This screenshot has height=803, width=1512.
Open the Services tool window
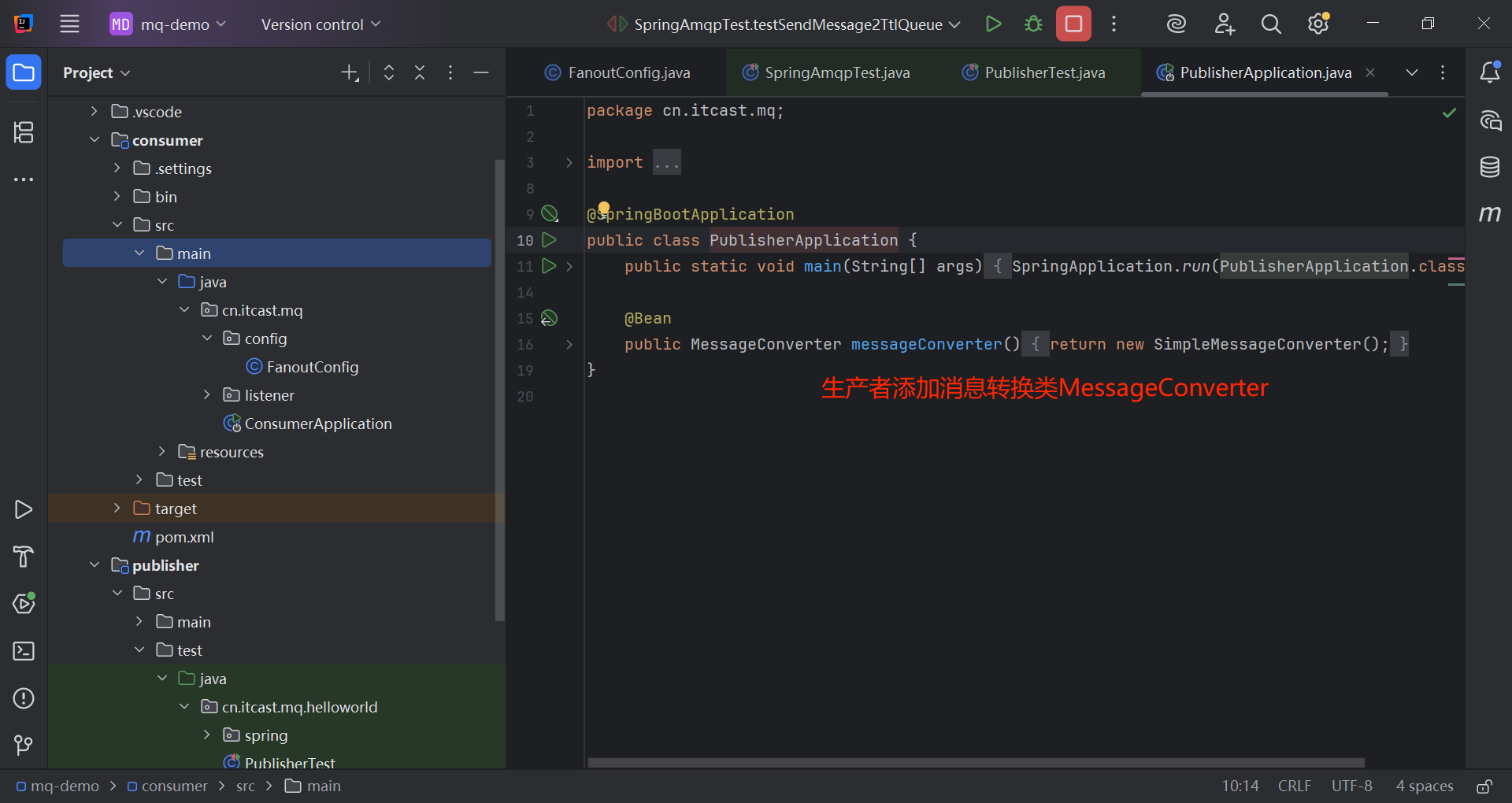pyautogui.click(x=24, y=604)
